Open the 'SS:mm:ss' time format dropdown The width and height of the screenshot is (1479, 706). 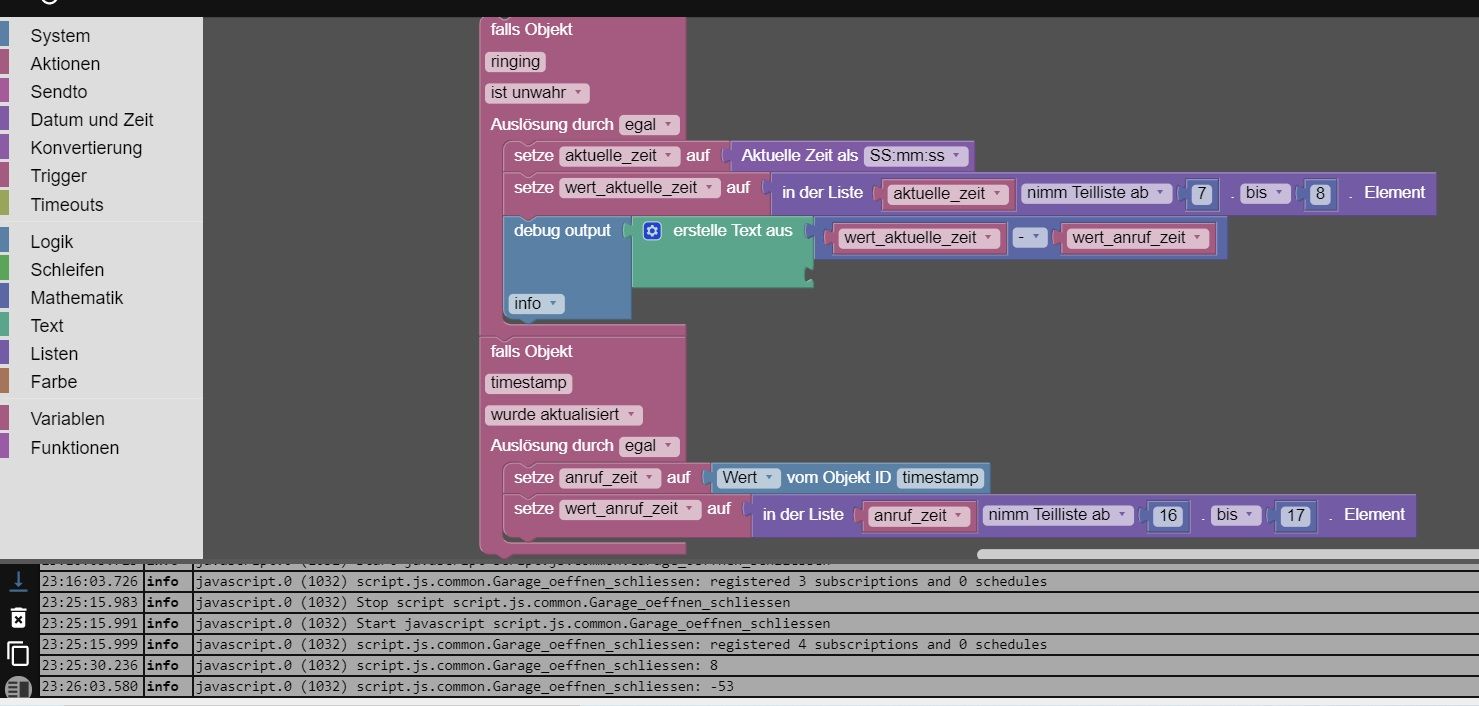click(917, 156)
